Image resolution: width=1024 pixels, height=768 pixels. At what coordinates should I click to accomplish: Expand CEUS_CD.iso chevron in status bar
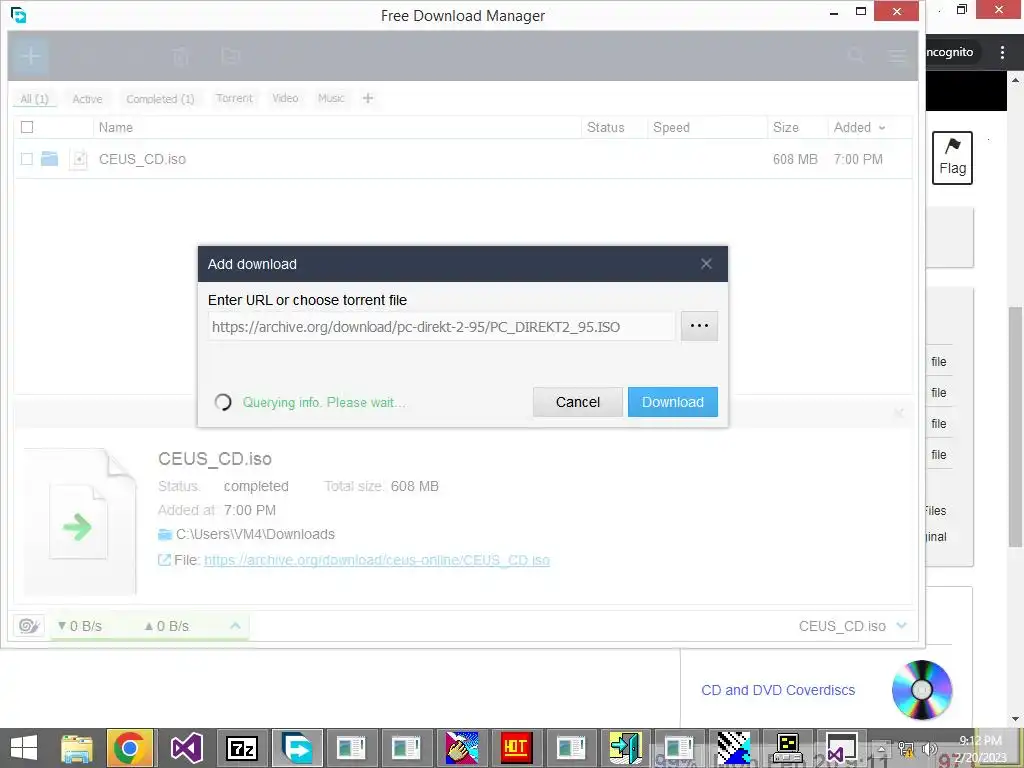point(901,626)
